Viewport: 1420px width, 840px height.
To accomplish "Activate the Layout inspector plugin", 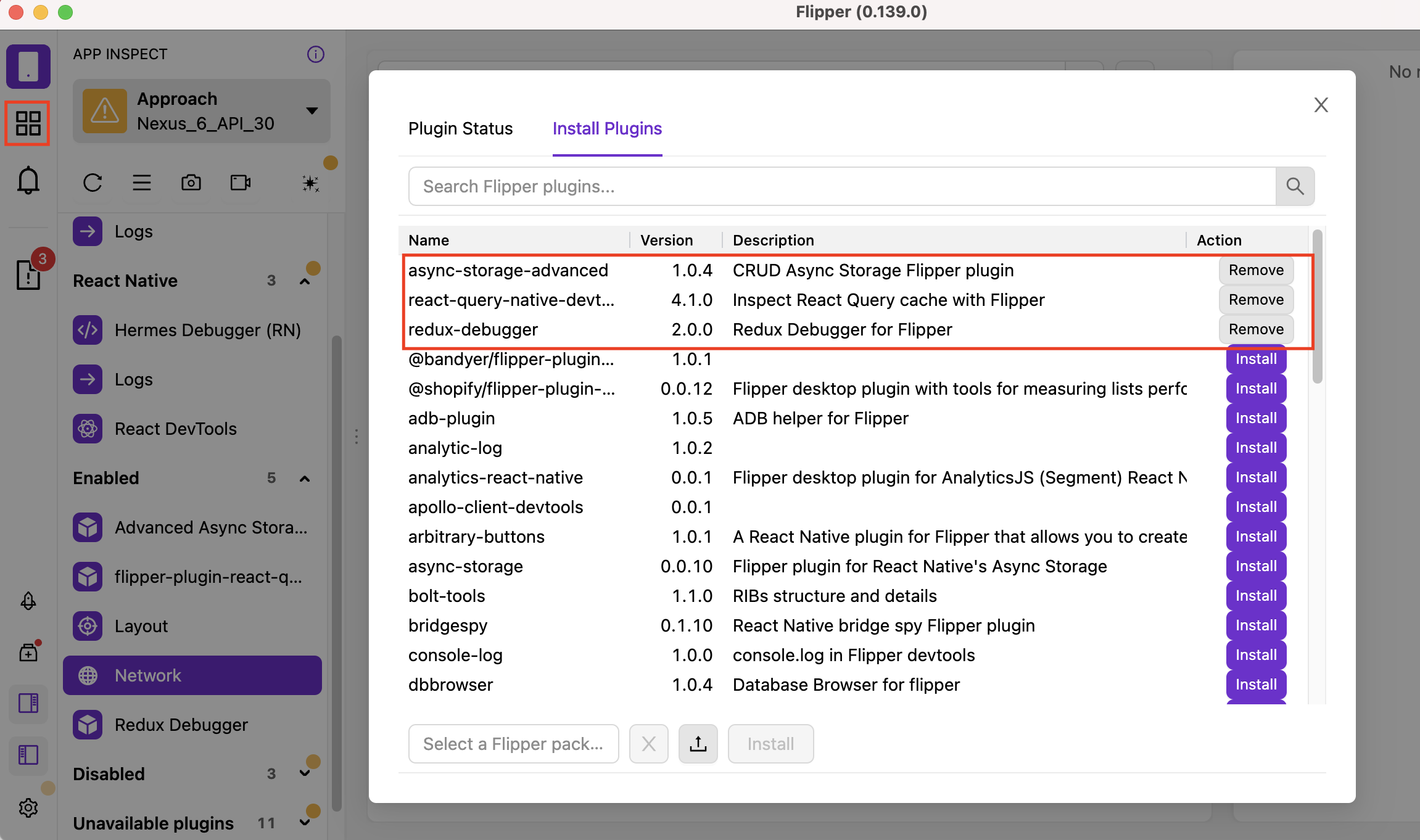I will point(141,625).
